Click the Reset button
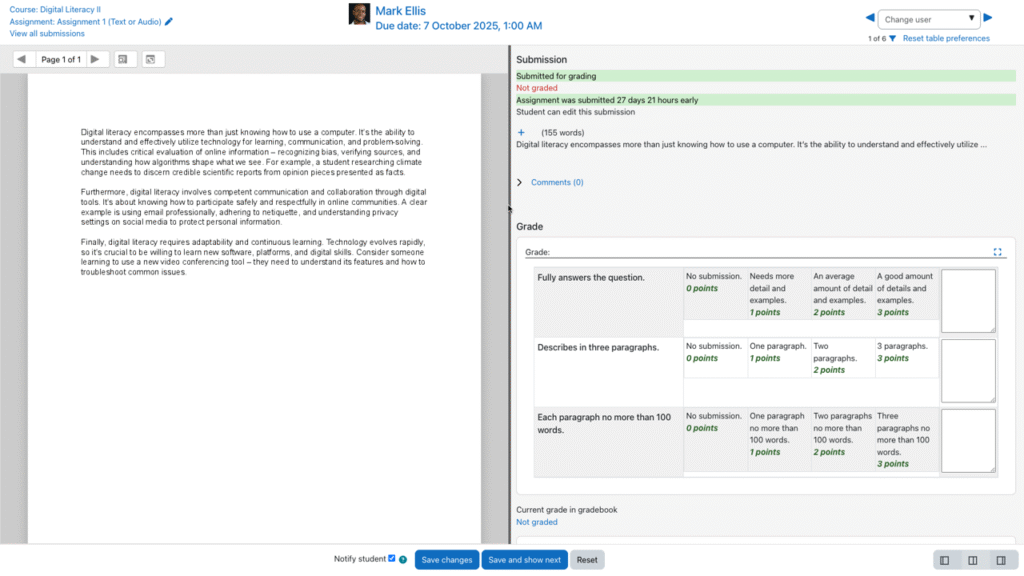 [x=586, y=559]
